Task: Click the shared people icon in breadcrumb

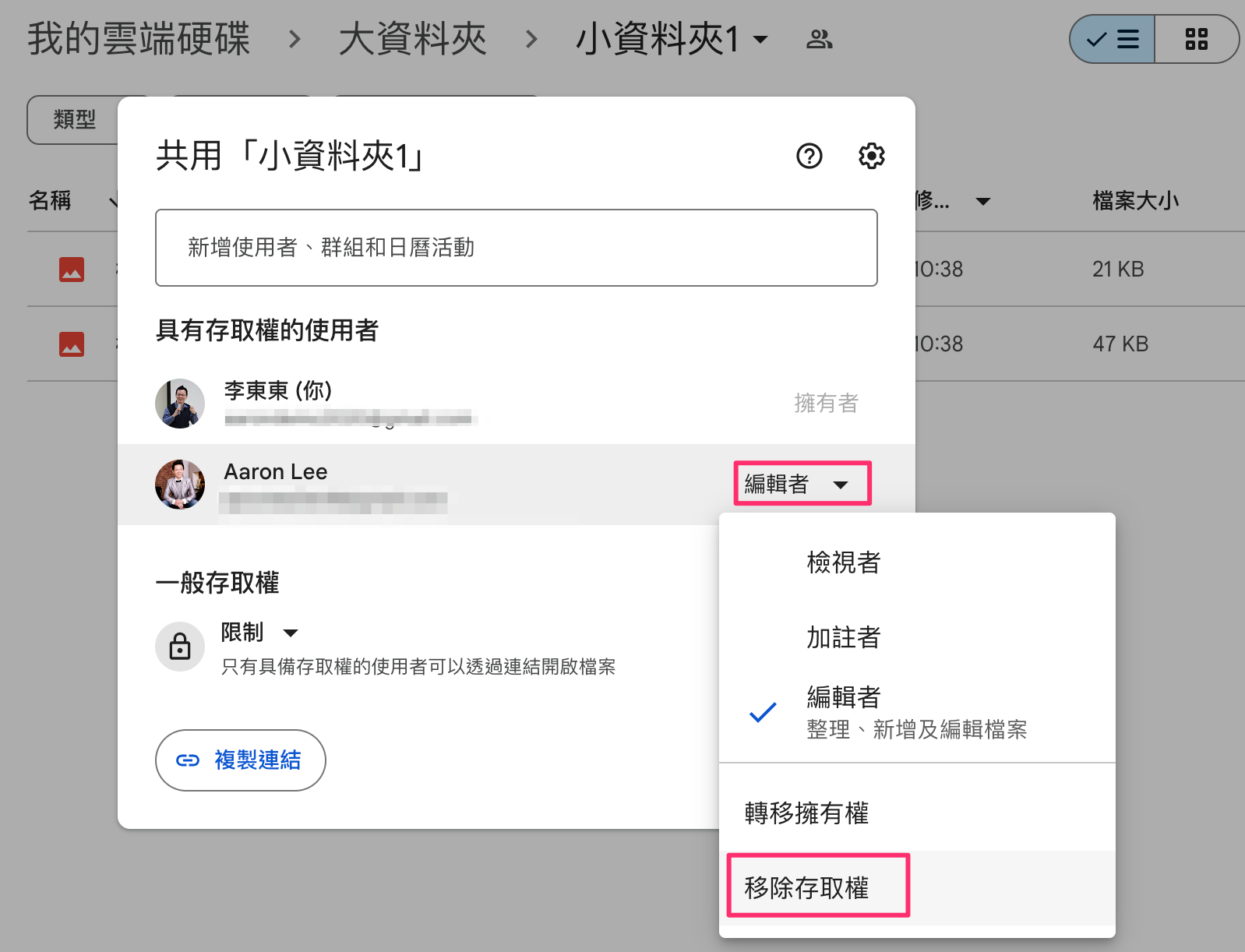Action: [x=819, y=39]
